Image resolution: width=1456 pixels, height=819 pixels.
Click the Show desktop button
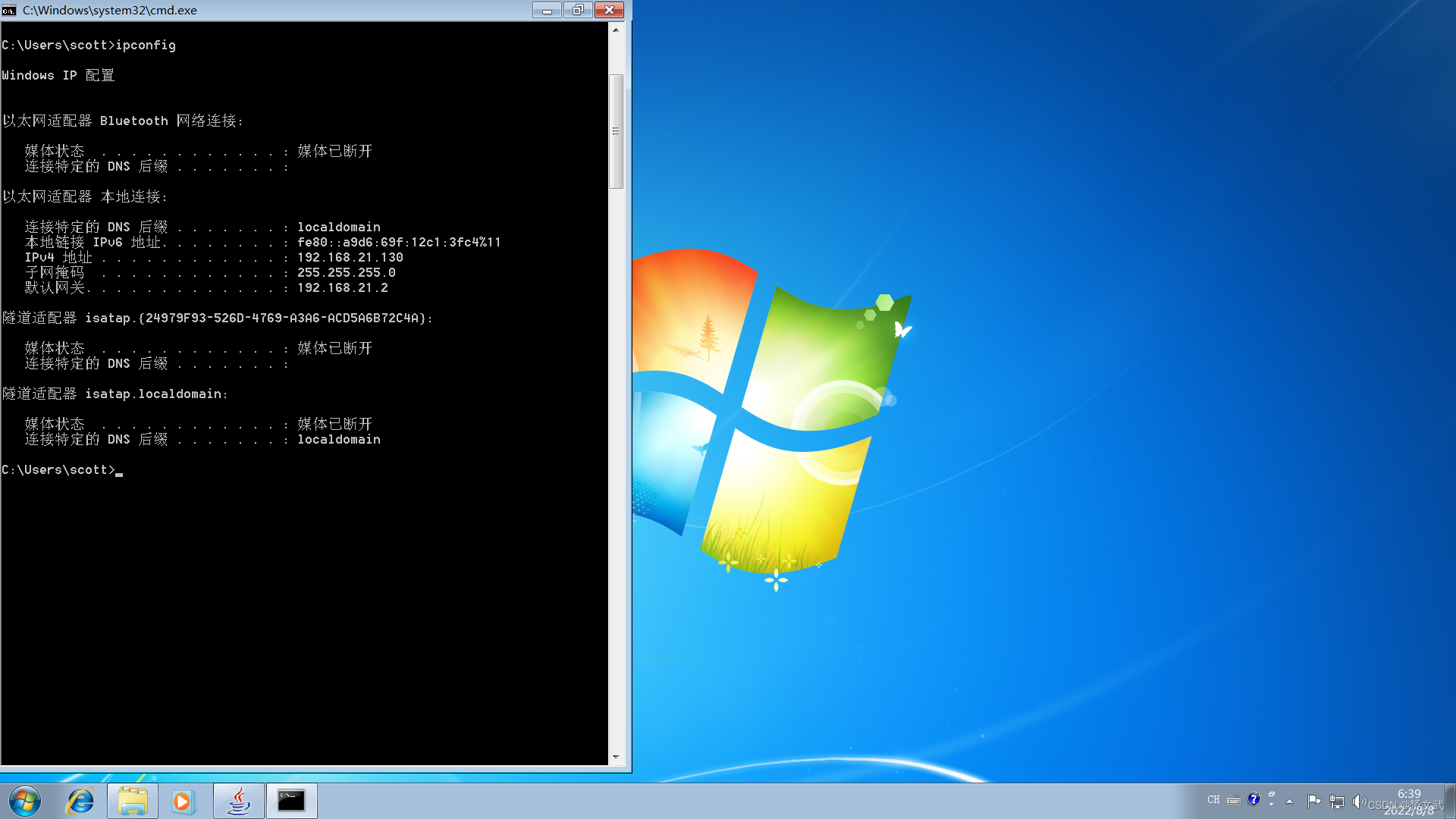[1450, 801]
